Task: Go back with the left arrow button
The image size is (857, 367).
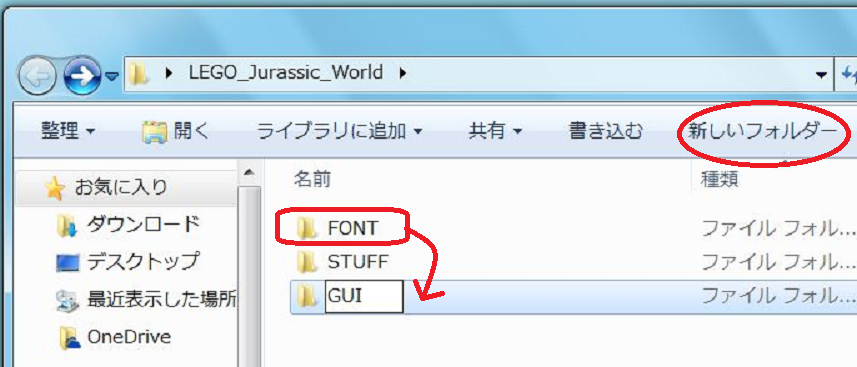Action: point(37,77)
